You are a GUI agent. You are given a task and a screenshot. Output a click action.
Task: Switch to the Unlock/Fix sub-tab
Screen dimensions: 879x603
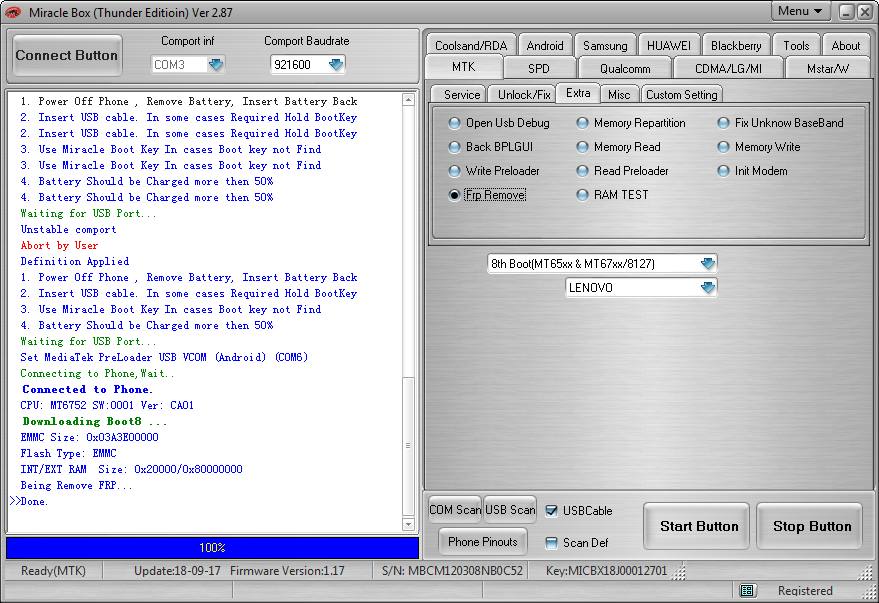click(x=524, y=95)
